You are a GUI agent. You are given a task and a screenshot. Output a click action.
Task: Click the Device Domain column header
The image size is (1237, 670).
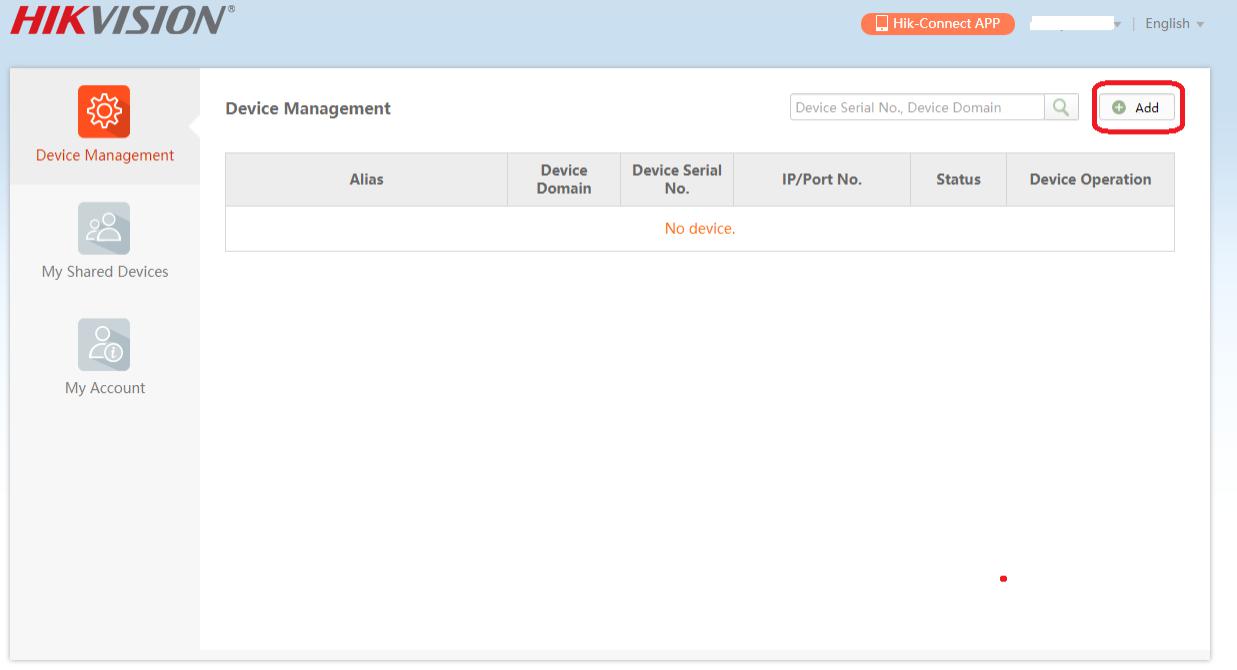(564, 180)
